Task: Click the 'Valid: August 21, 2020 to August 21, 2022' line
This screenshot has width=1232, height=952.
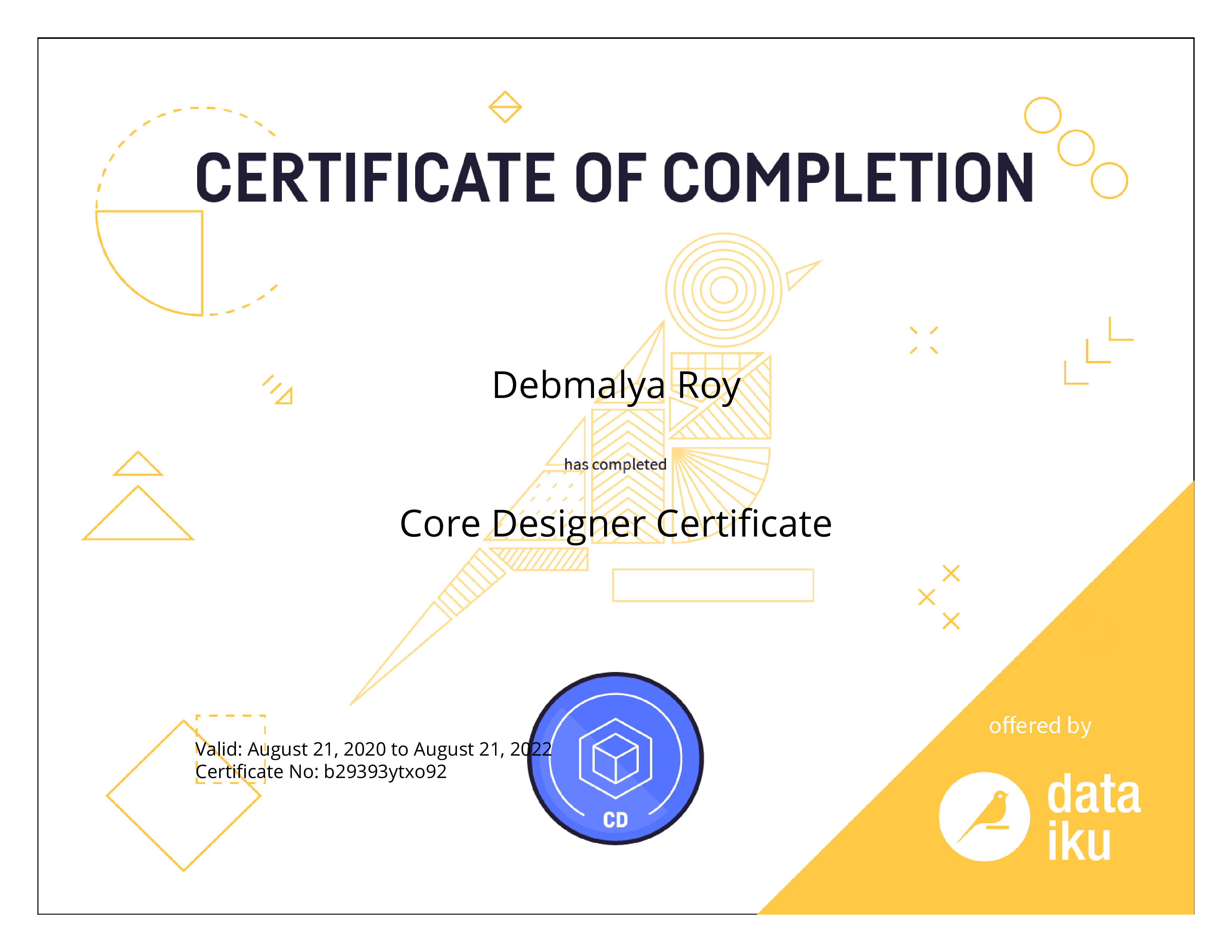Action: (x=373, y=749)
